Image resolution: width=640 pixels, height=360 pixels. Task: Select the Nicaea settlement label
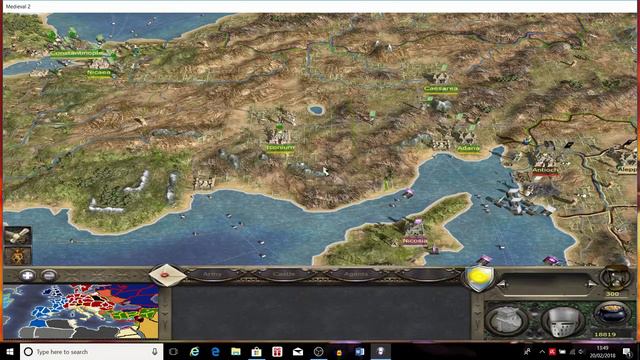tap(99, 72)
